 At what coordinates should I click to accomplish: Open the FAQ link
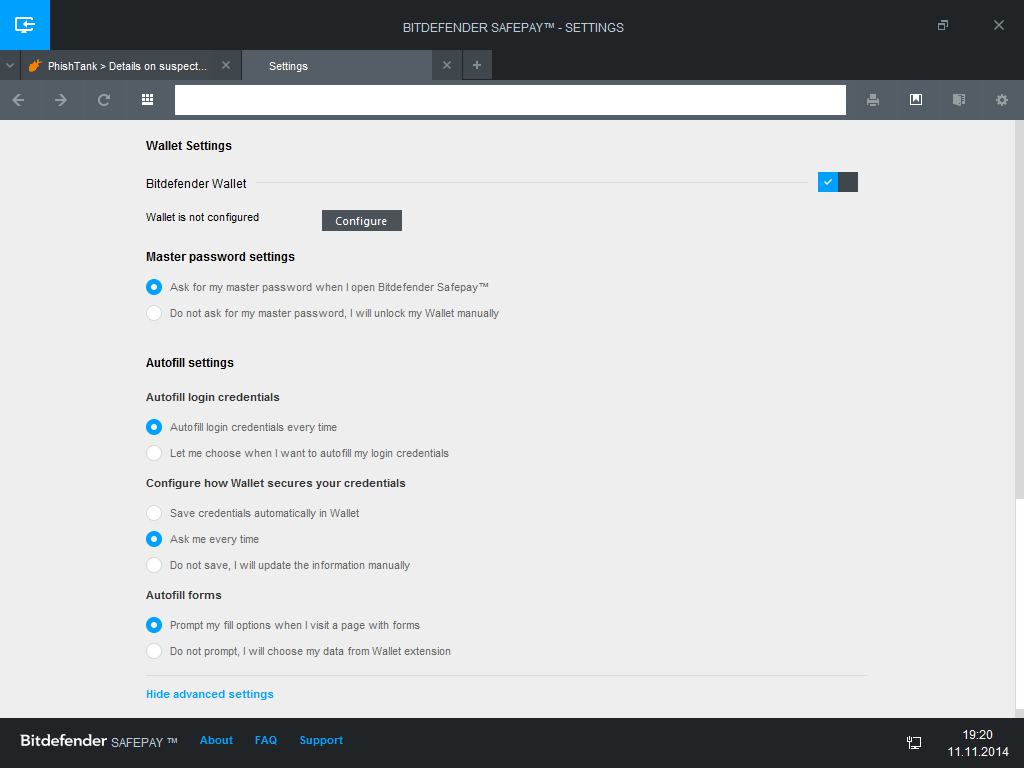pos(266,740)
